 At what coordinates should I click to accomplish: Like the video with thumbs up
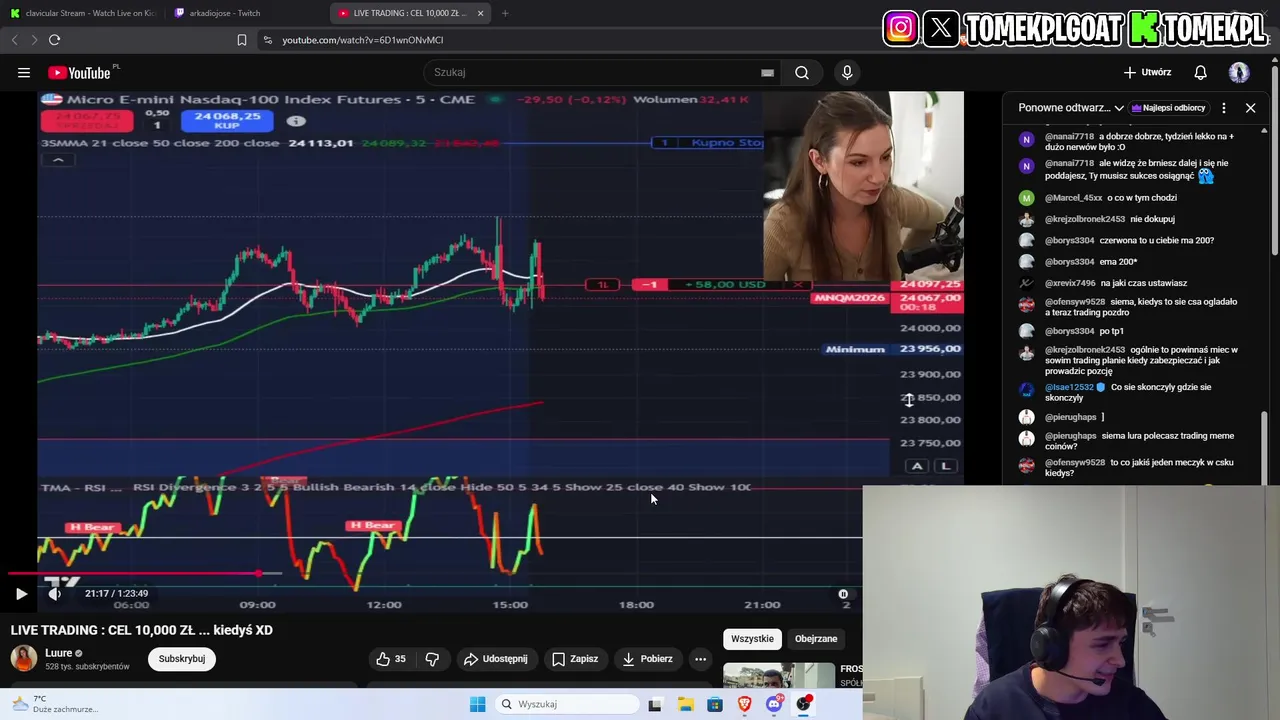pyautogui.click(x=391, y=658)
